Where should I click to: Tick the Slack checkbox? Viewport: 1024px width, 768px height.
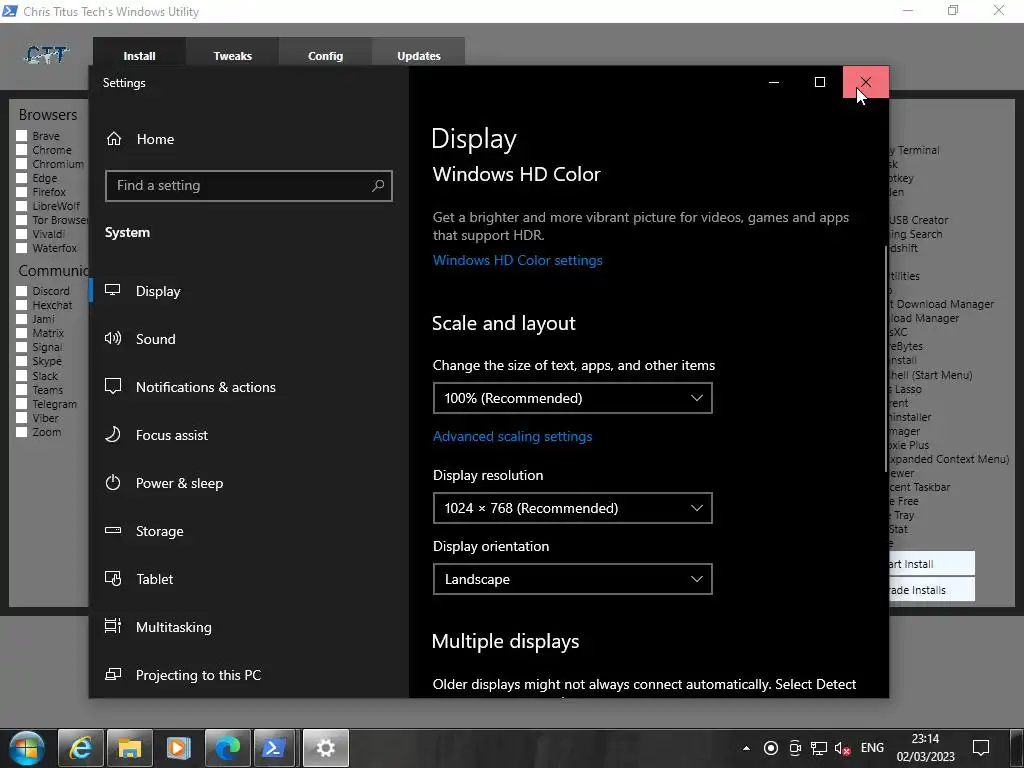[x=22, y=376]
